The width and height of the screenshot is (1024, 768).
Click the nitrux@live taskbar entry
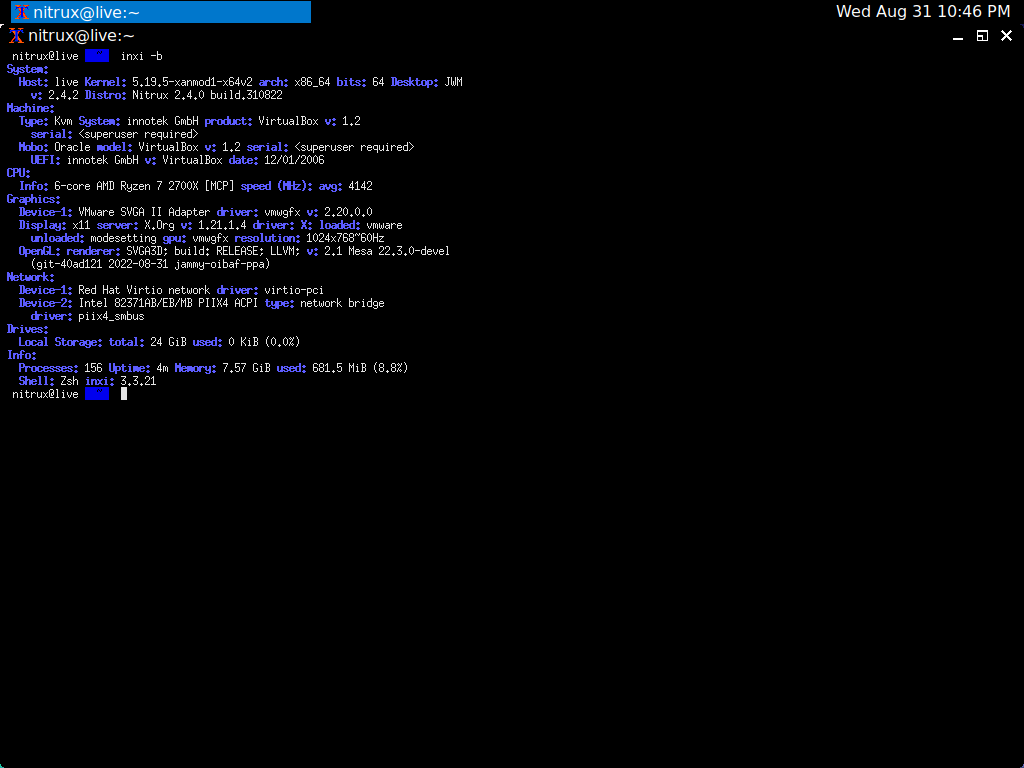pos(161,12)
